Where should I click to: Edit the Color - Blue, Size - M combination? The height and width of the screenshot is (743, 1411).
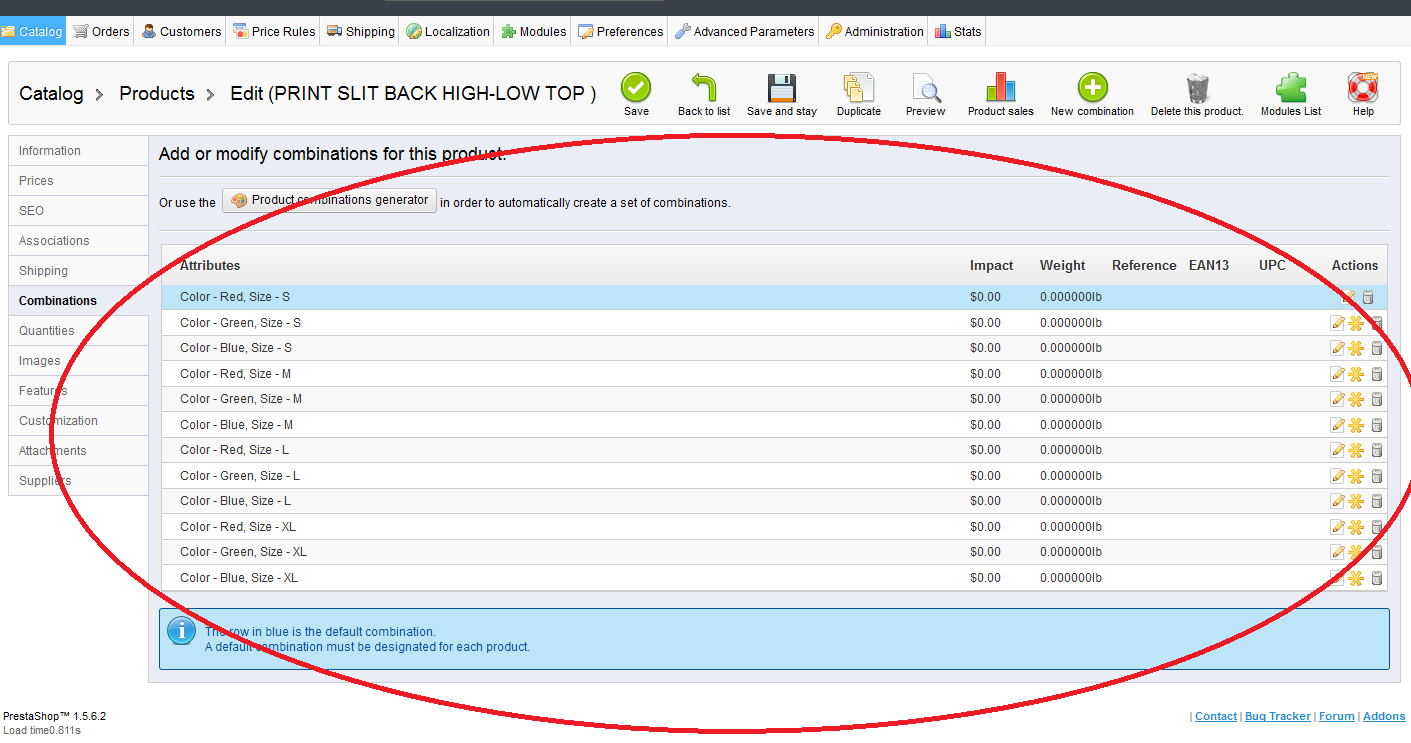point(1337,425)
